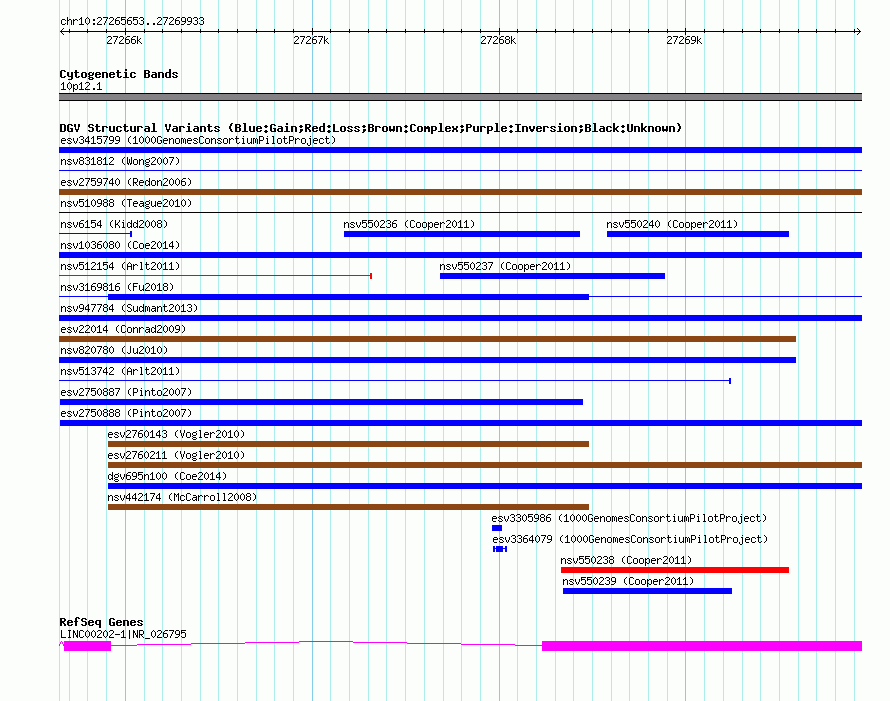Click the nsv442174 (McCarroll2008) label
Screen dimensions: 890x701
click(x=182, y=497)
